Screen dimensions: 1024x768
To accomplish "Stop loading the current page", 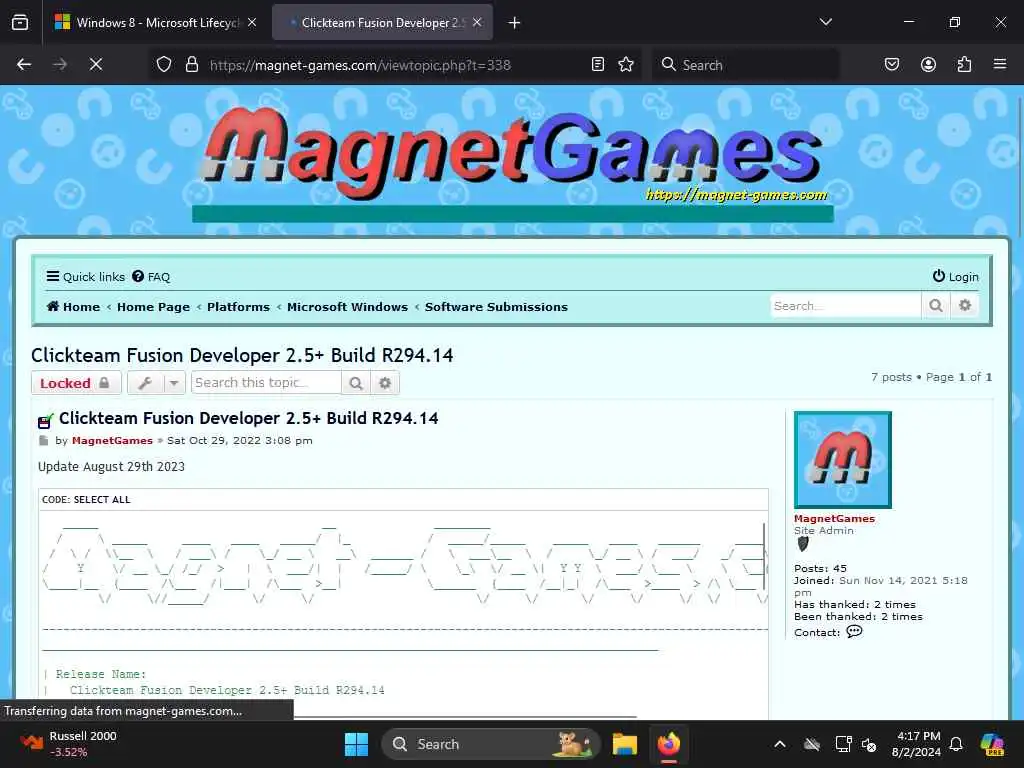I will pos(96,64).
